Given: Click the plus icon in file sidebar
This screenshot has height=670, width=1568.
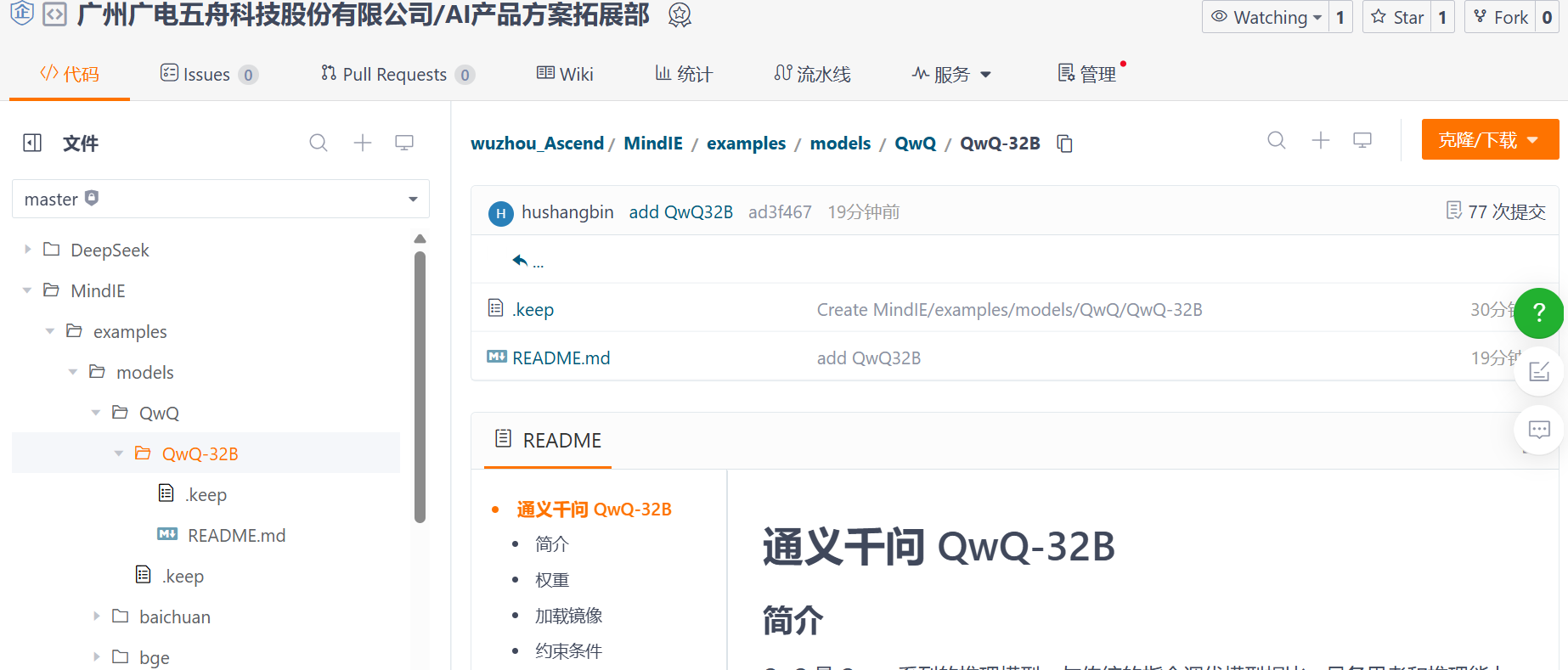Looking at the screenshot, I should [x=363, y=143].
